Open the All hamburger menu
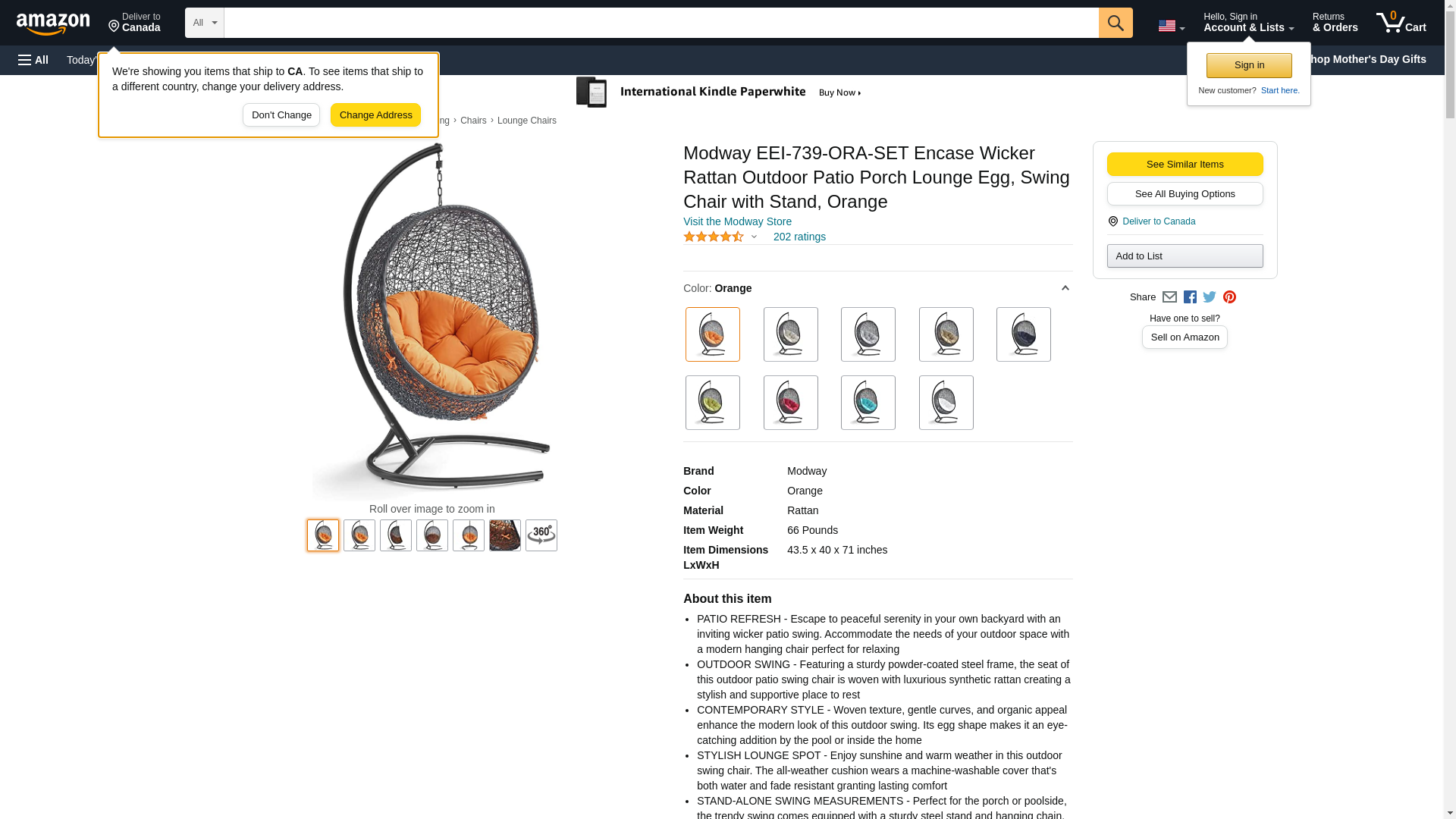The image size is (1456, 819). tap(33, 60)
